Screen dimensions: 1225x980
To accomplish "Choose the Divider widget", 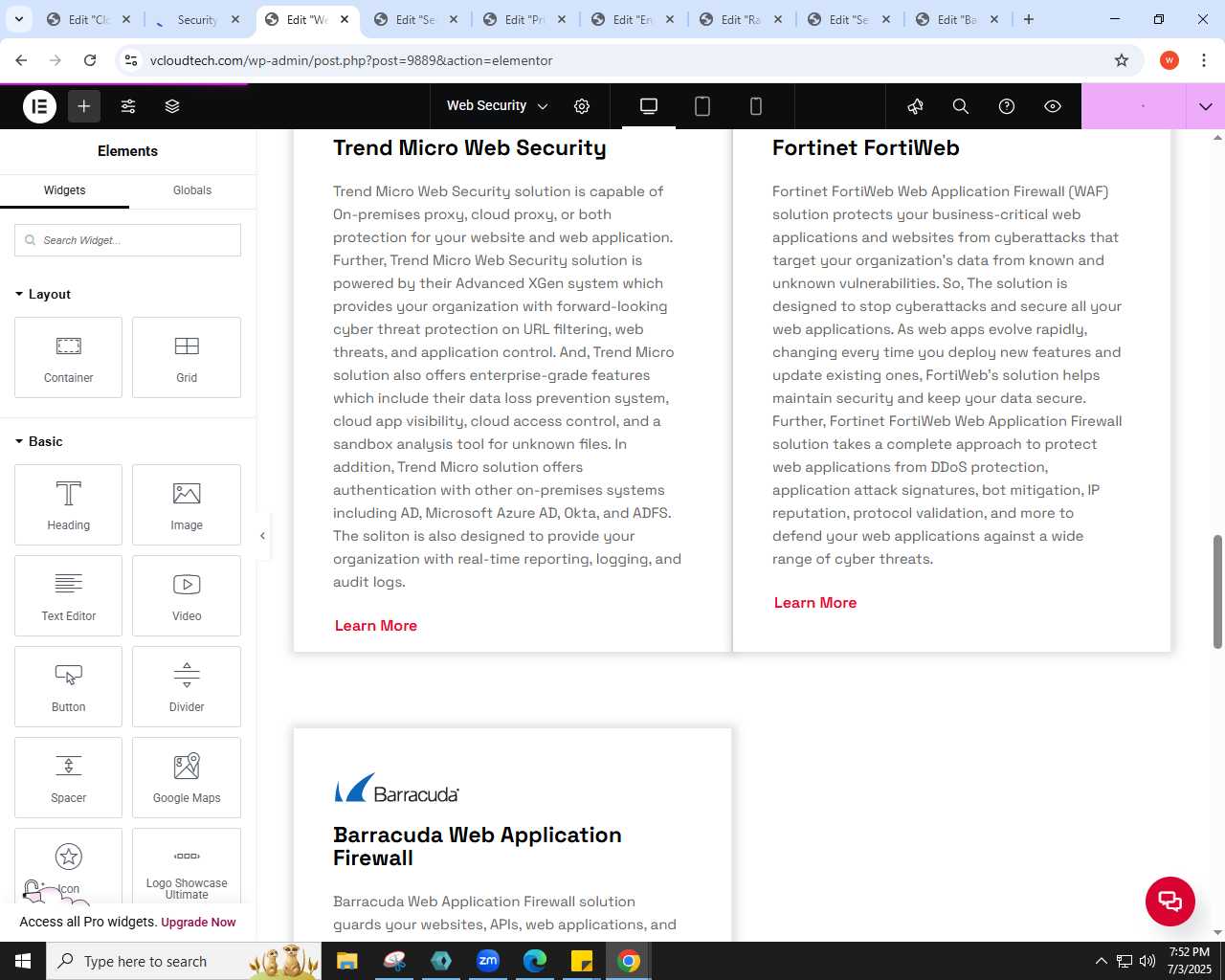I will coord(187,686).
